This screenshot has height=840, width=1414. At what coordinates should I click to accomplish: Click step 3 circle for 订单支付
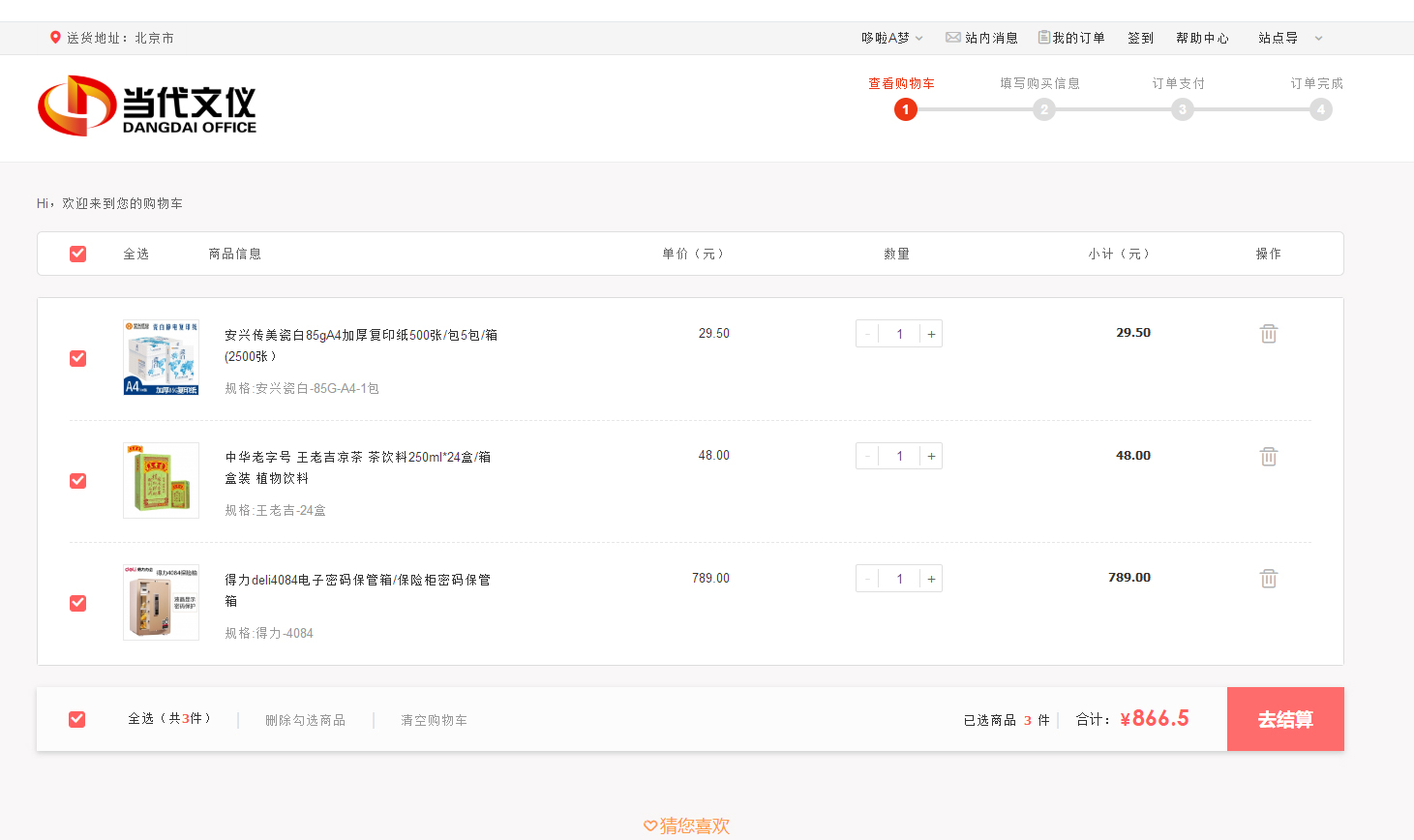[1182, 109]
